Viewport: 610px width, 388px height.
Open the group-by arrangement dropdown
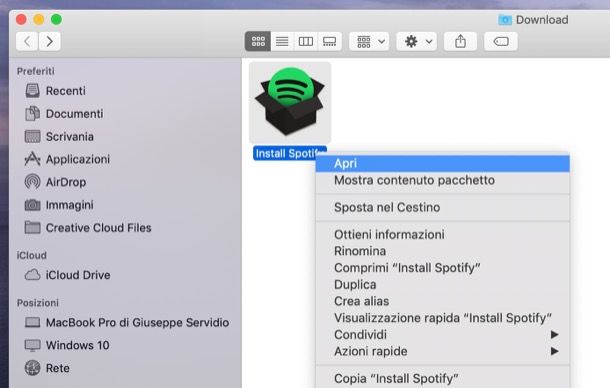coord(369,41)
